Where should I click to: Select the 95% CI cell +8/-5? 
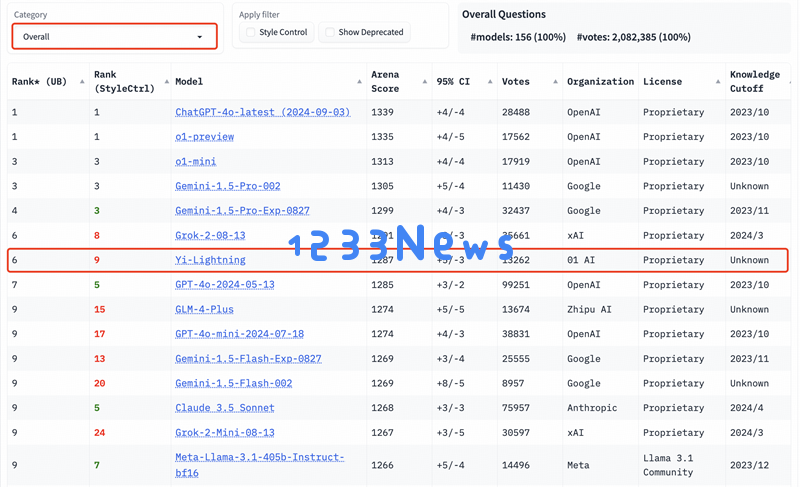pos(450,383)
